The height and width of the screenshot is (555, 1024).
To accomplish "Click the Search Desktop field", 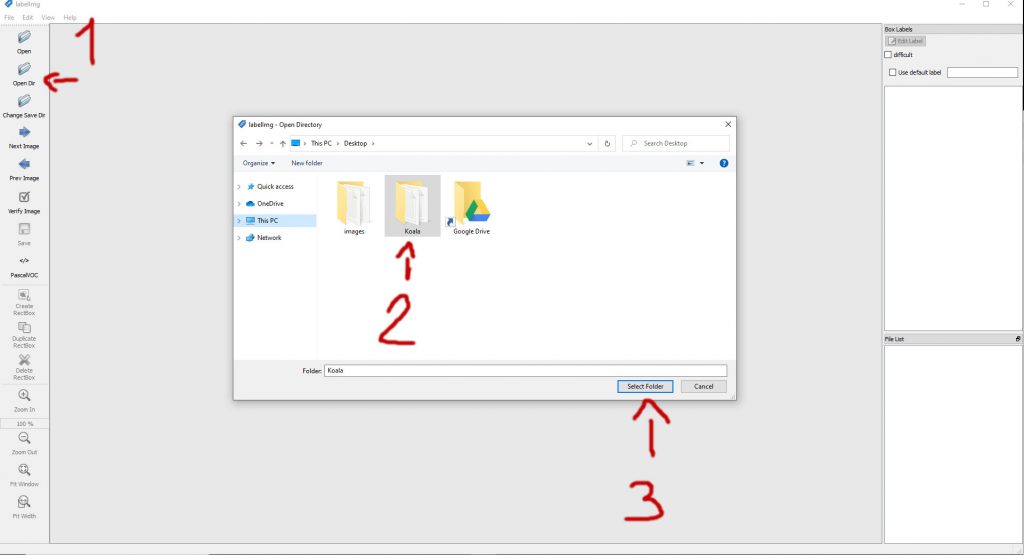I will click(x=676, y=144).
